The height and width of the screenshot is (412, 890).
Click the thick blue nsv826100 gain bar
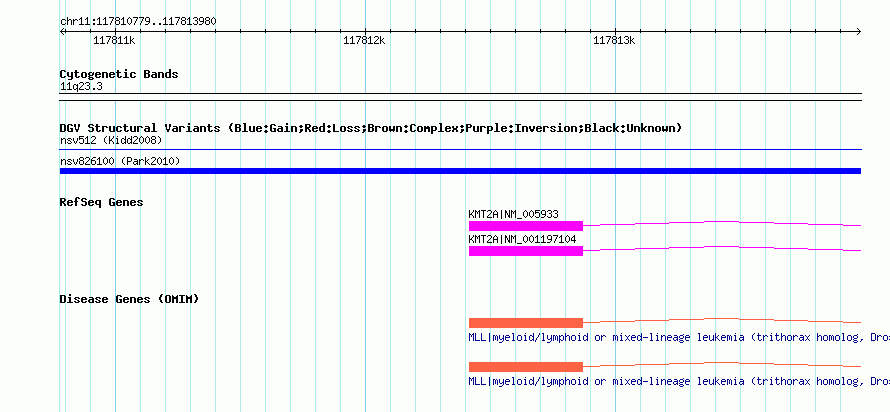tap(460, 171)
